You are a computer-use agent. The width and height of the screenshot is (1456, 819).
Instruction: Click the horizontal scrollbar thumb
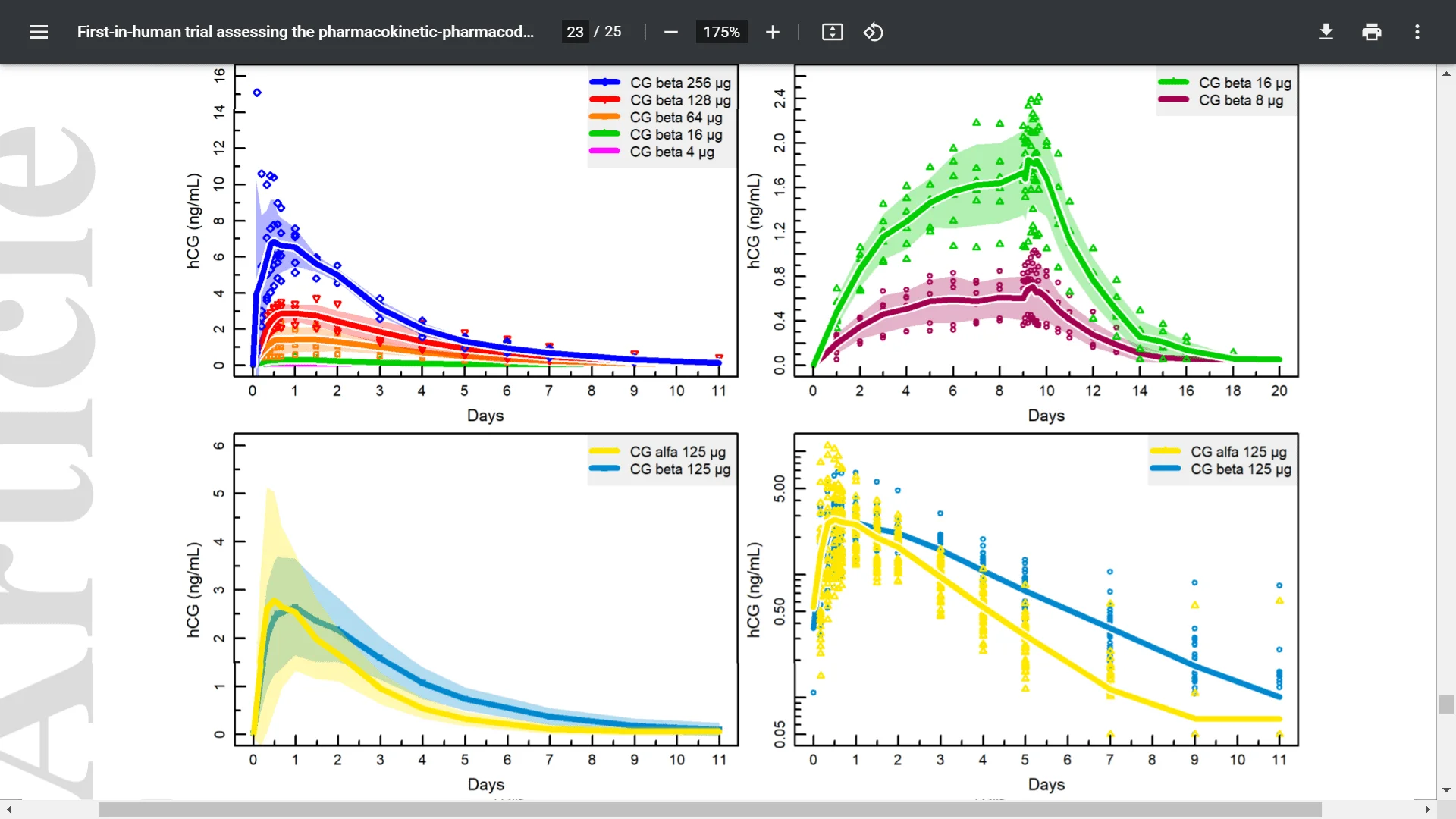pos(710,810)
